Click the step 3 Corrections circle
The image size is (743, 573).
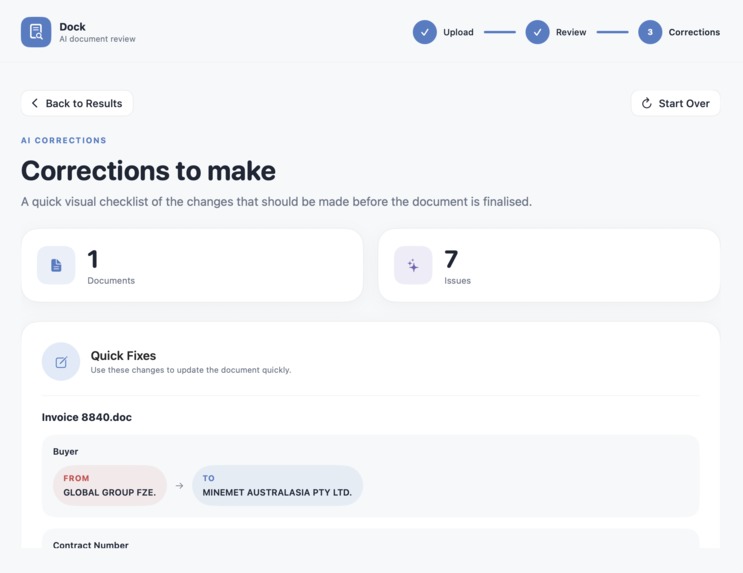[650, 32]
